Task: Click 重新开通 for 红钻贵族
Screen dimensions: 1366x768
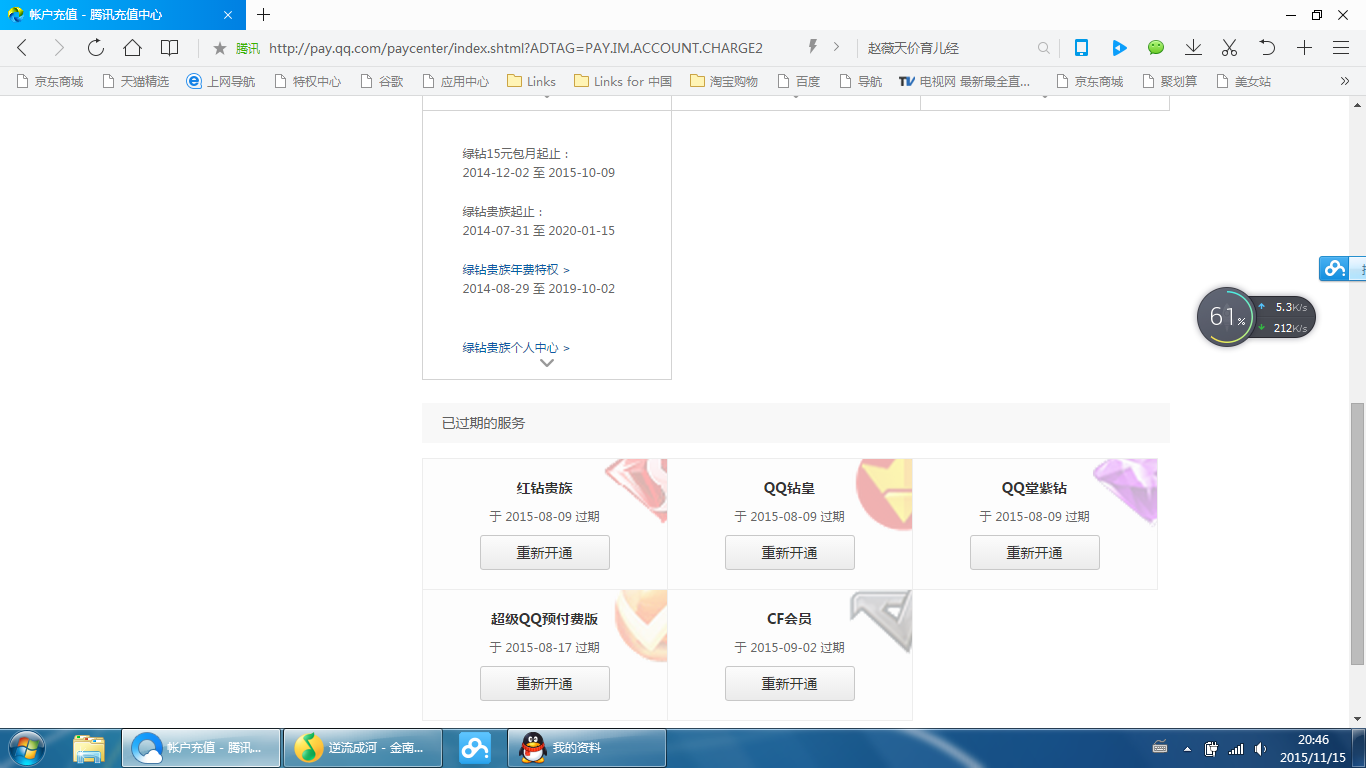Action: tap(545, 553)
